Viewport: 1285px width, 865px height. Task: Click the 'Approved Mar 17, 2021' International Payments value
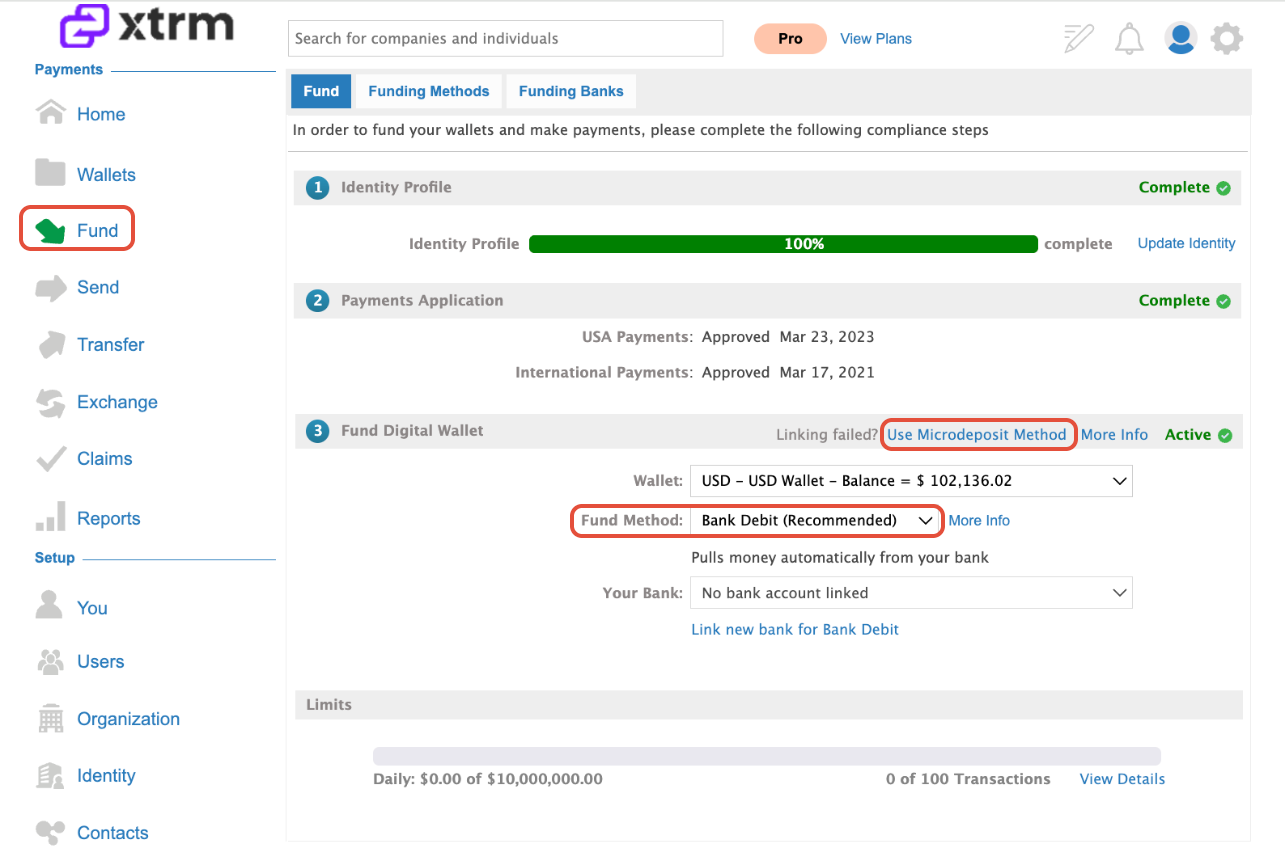[x=788, y=373]
